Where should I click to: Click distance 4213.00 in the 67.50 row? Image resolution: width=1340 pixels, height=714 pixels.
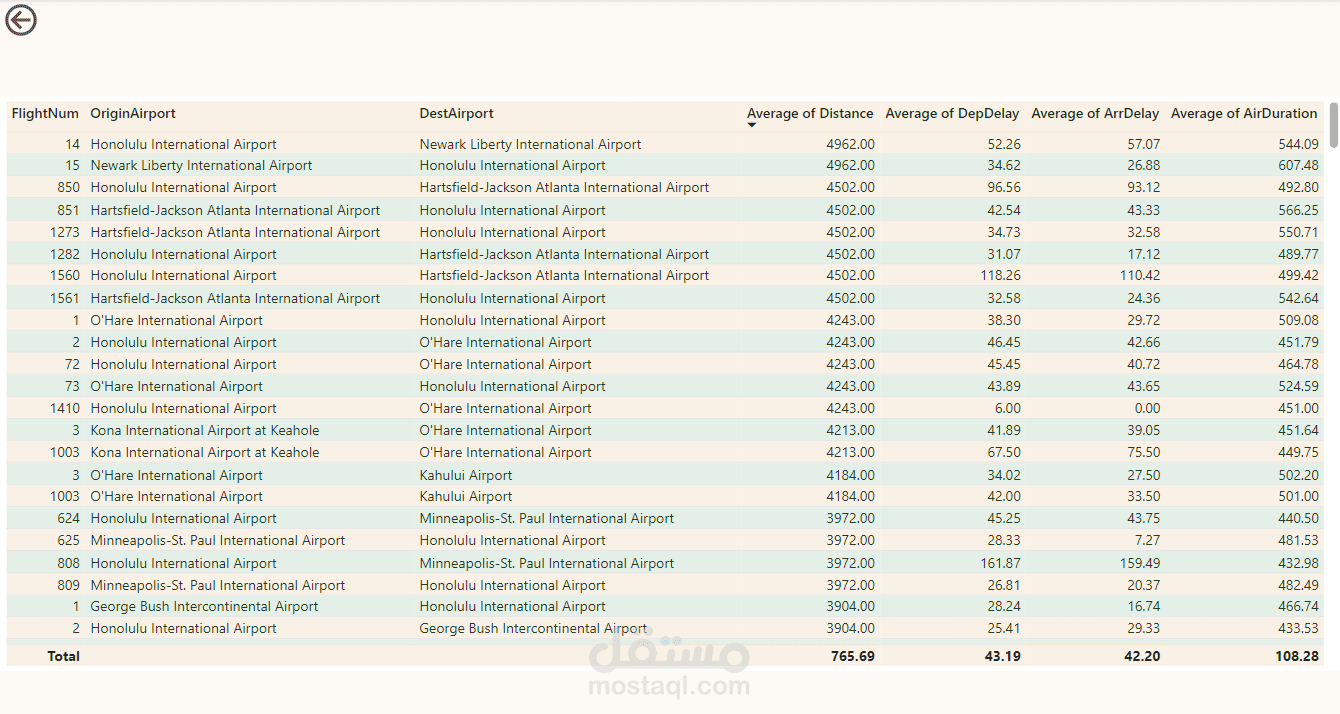(x=850, y=452)
